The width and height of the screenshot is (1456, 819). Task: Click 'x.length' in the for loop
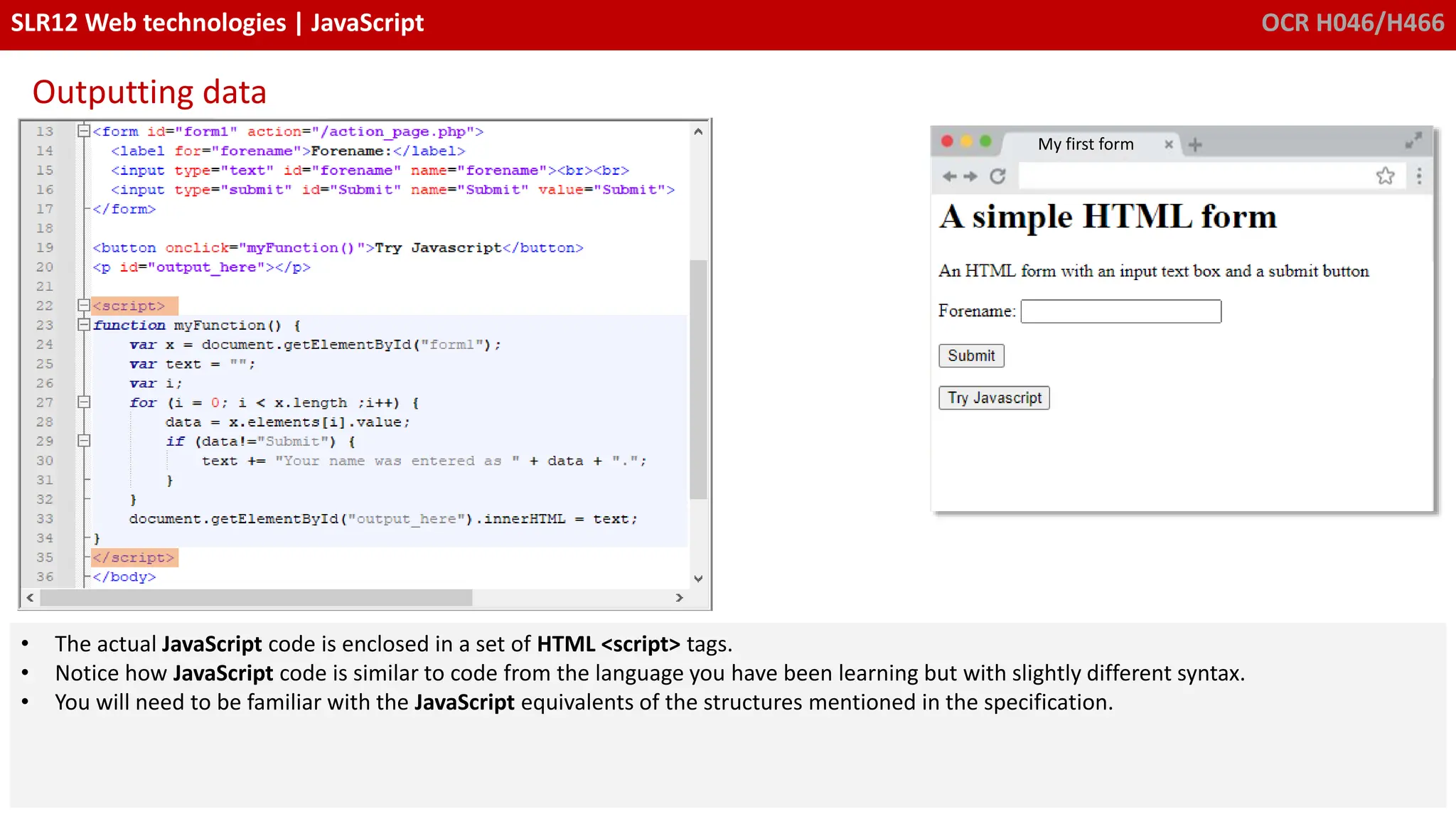[311, 403]
